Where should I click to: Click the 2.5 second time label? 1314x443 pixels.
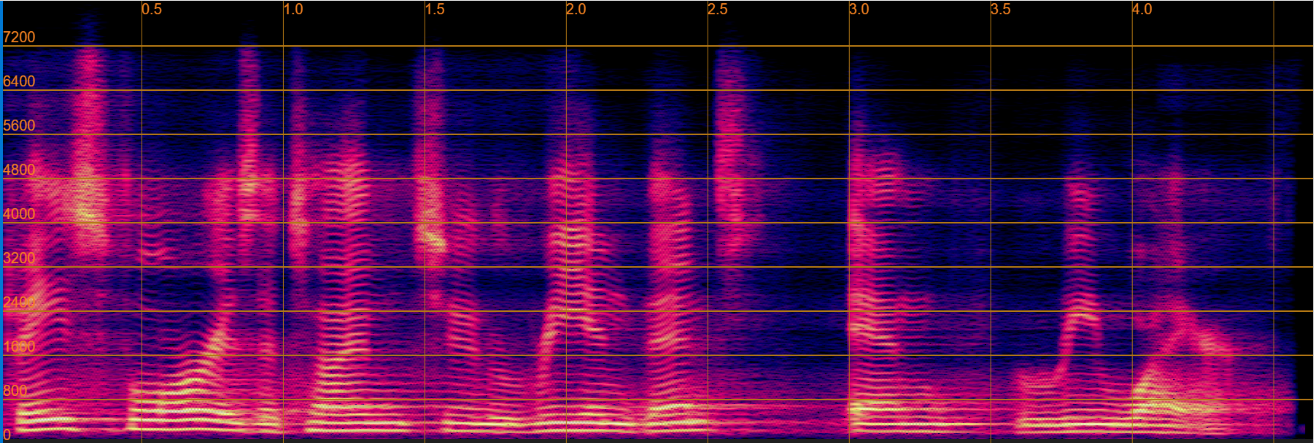tap(718, 9)
